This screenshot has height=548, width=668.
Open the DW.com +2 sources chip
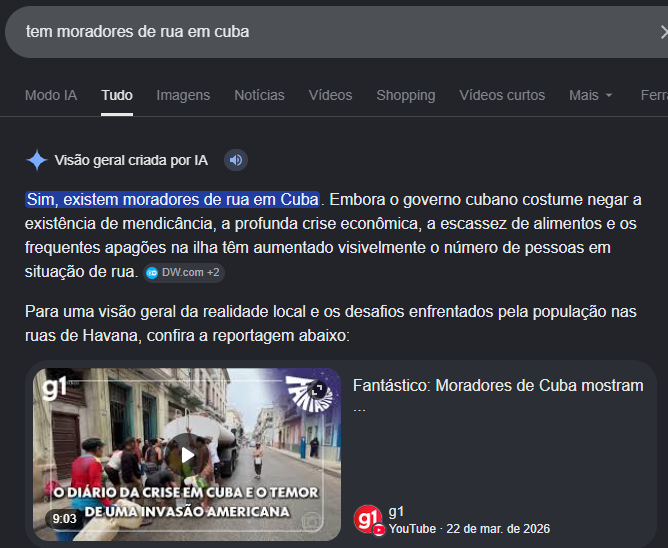pos(184,272)
